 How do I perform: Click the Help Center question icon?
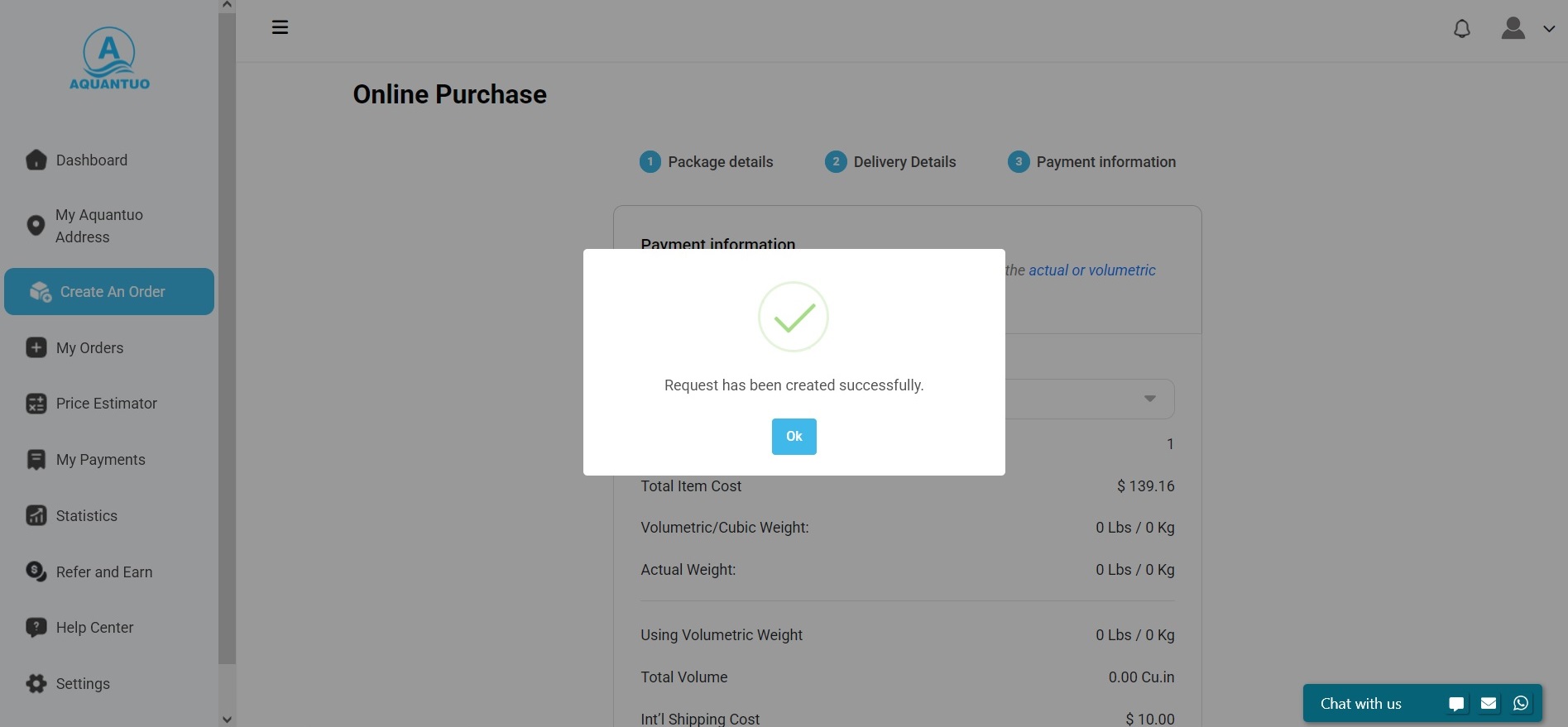click(36, 628)
